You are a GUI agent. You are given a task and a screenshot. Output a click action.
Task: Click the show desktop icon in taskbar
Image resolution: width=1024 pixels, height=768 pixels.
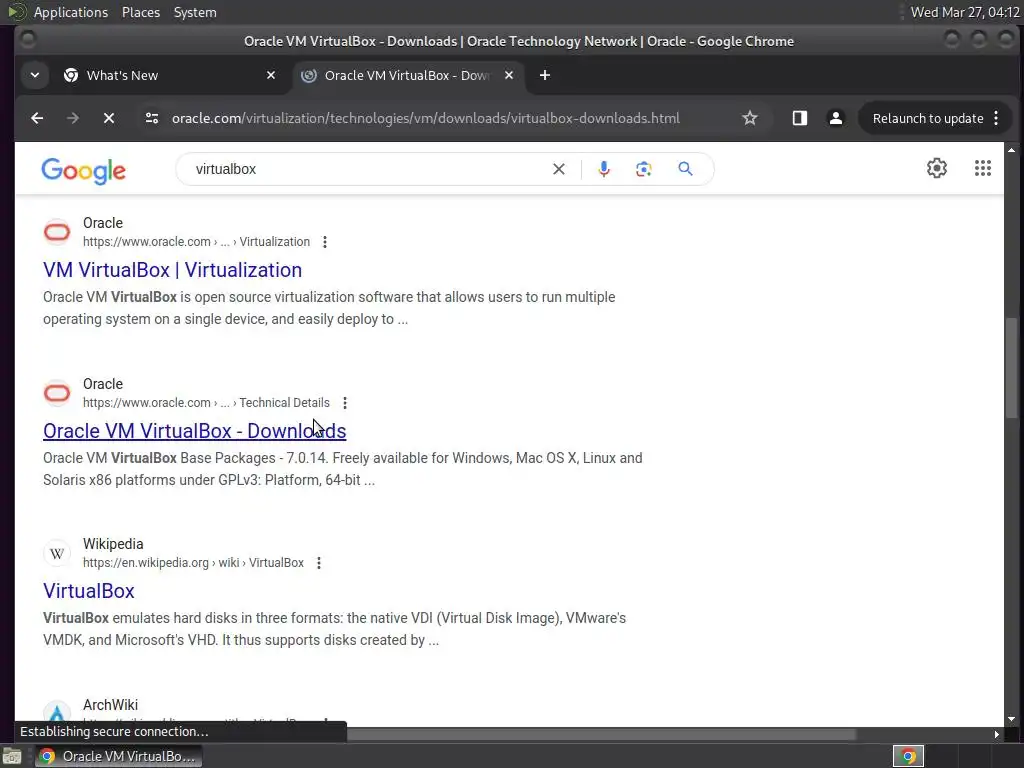[x=12, y=757]
